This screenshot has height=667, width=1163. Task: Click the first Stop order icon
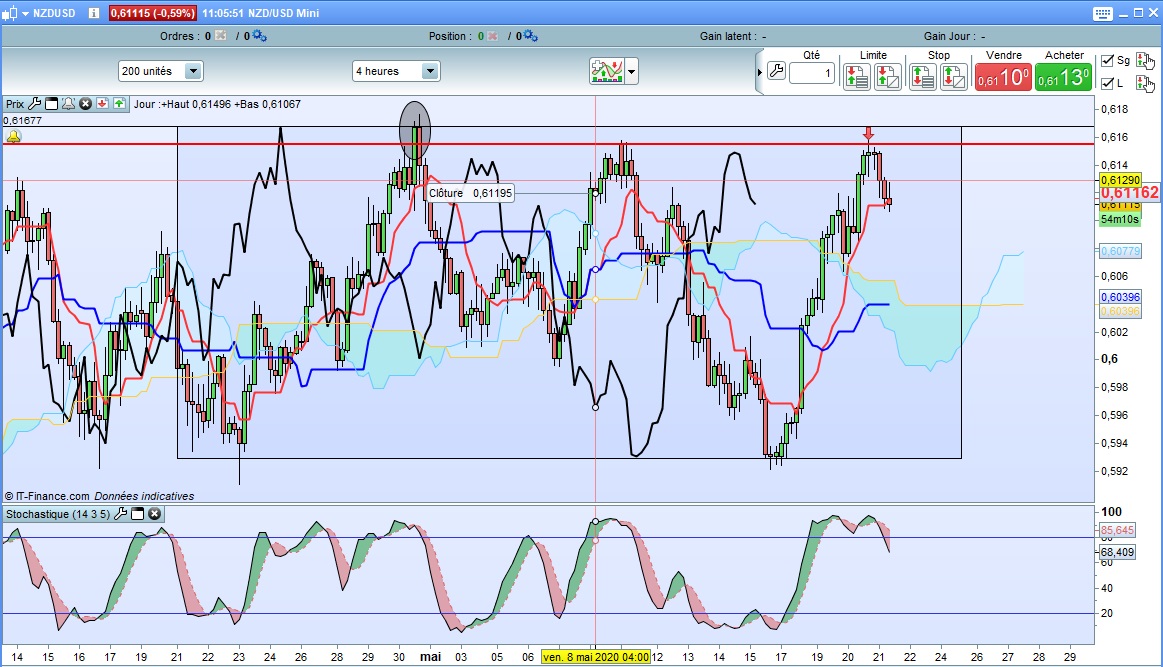(923, 76)
